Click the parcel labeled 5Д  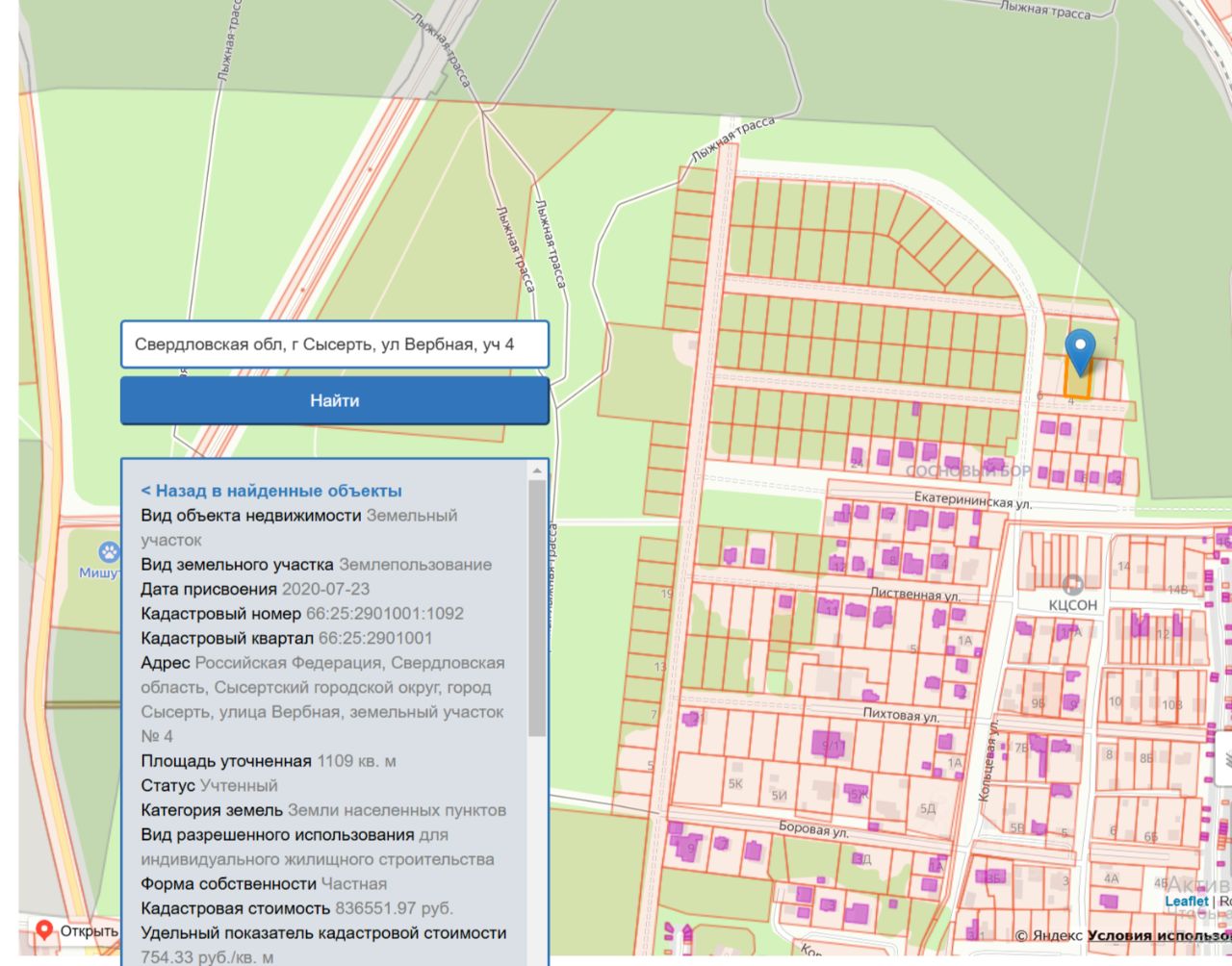click(x=927, y=808)
